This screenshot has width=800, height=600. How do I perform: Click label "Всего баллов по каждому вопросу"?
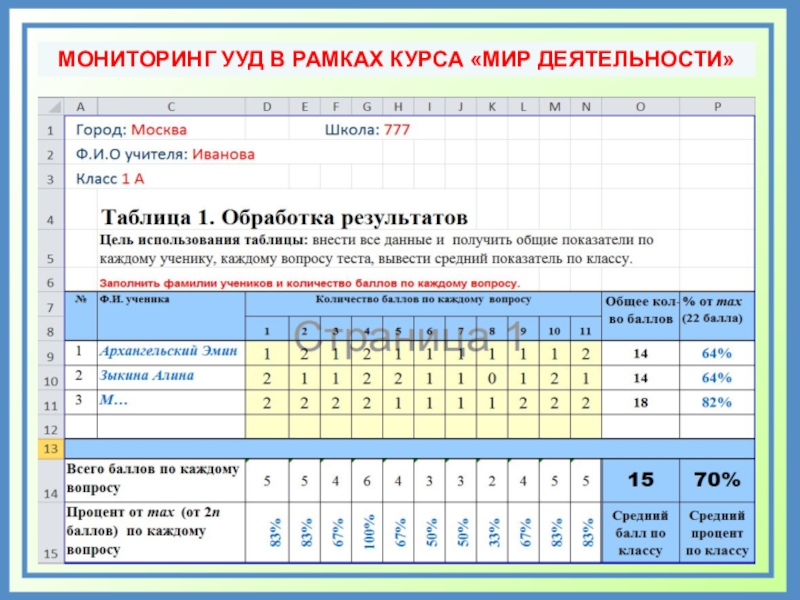(x=153, y=478)
